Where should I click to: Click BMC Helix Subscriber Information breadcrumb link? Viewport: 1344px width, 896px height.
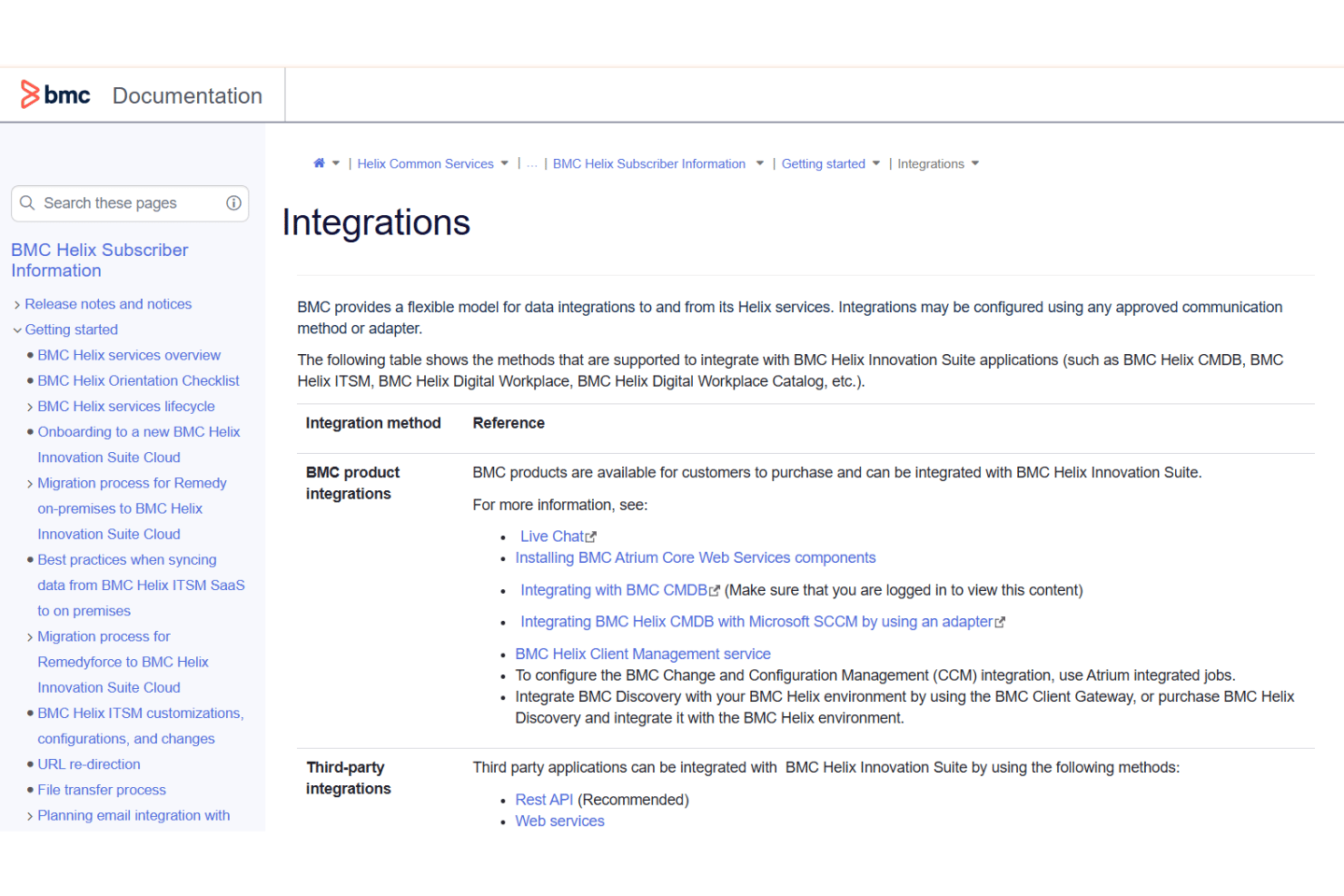(649, 163)
